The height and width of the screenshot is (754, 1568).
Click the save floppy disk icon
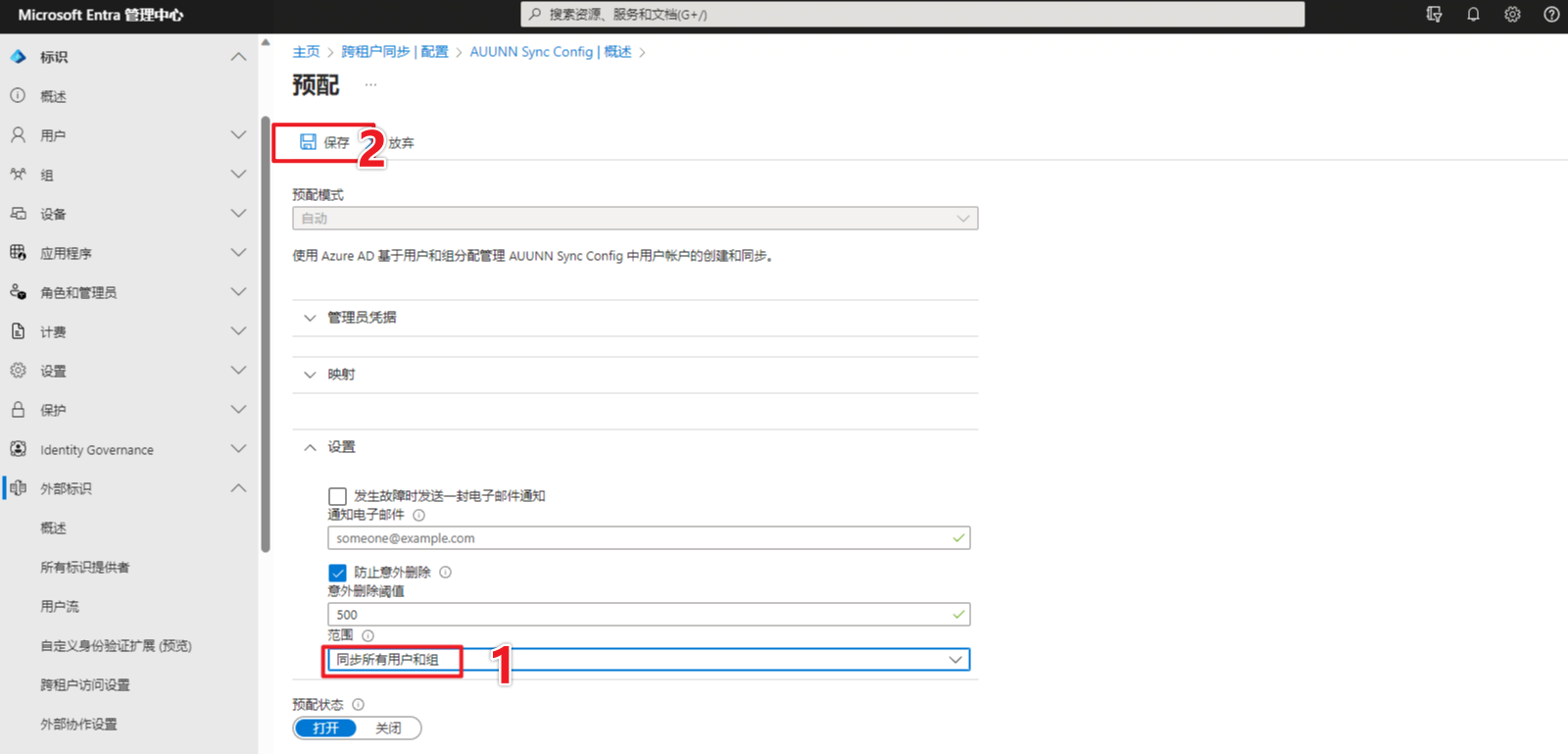coord(308,142)
